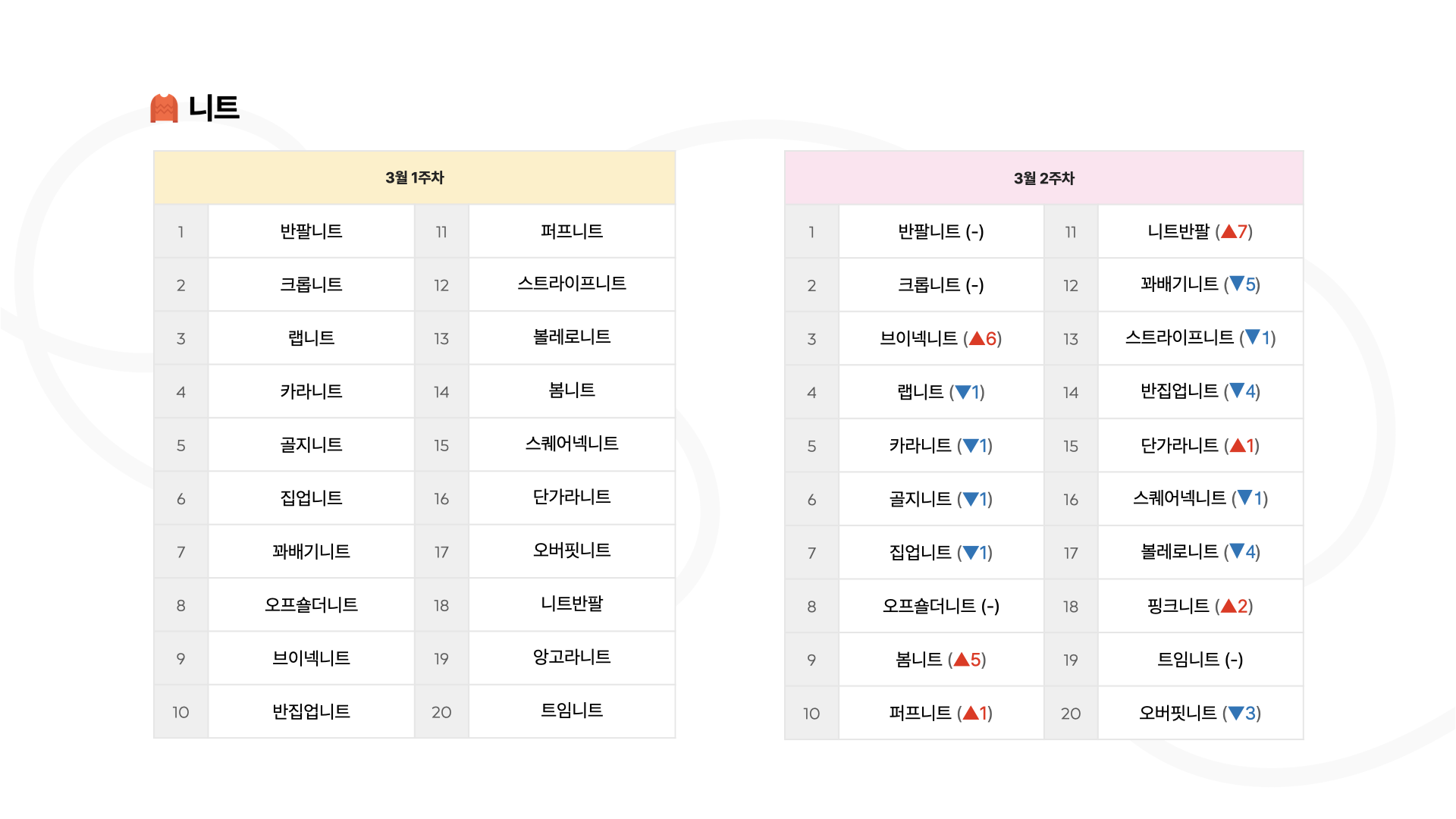Click 니트반팔 (▲7) entry
This screenshot has height=819, width=1456.
click(1200, 232)
